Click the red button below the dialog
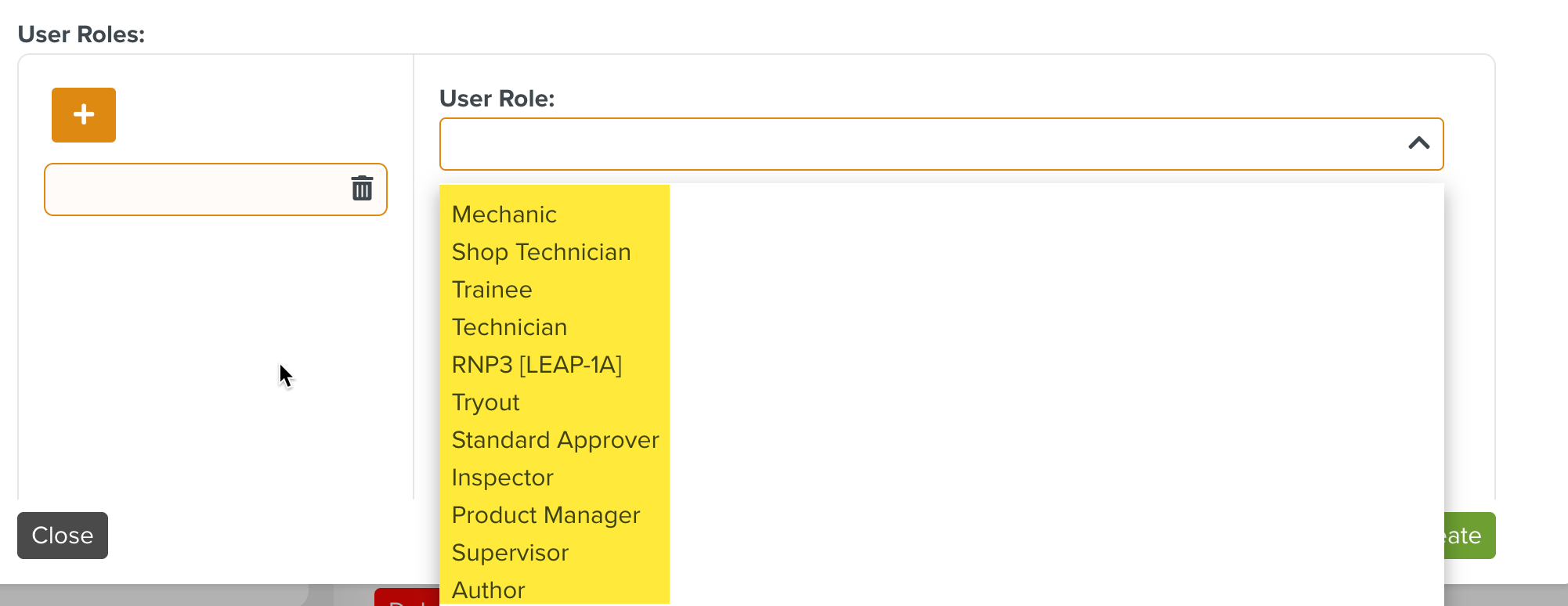1568x606 pixels. 407,601
